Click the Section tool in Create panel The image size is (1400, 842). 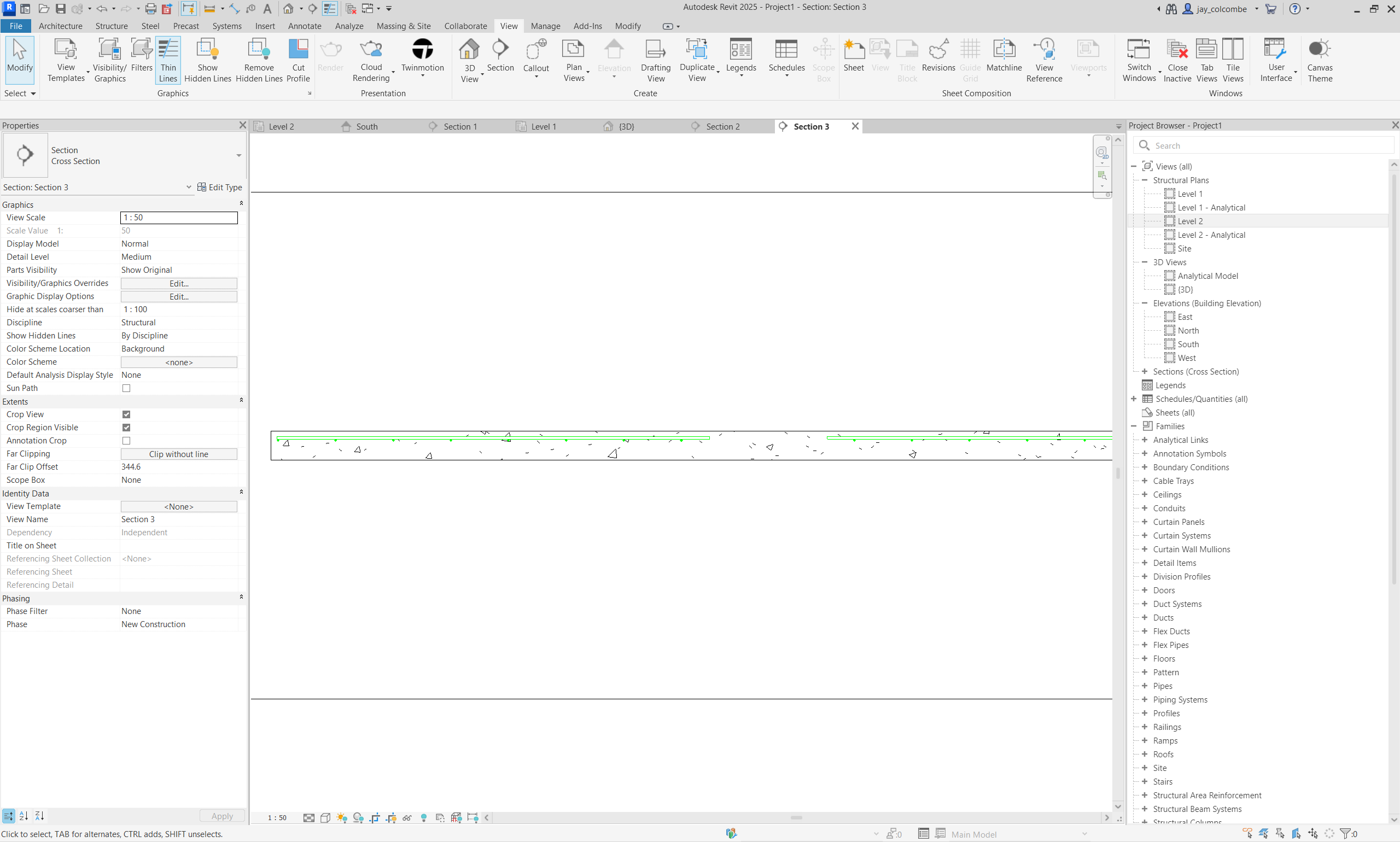(x=499, y=56)
